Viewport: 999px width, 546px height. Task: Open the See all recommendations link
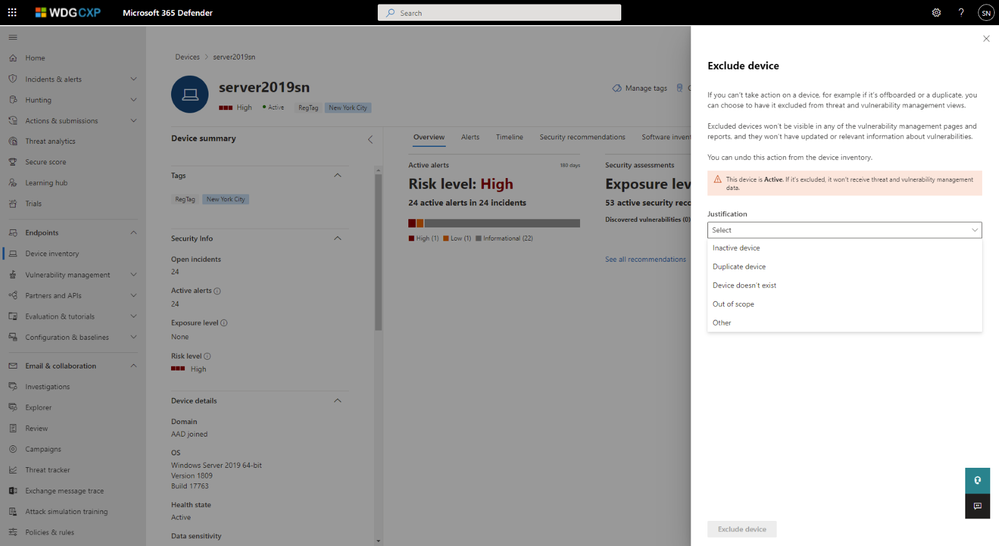[645, 259]
